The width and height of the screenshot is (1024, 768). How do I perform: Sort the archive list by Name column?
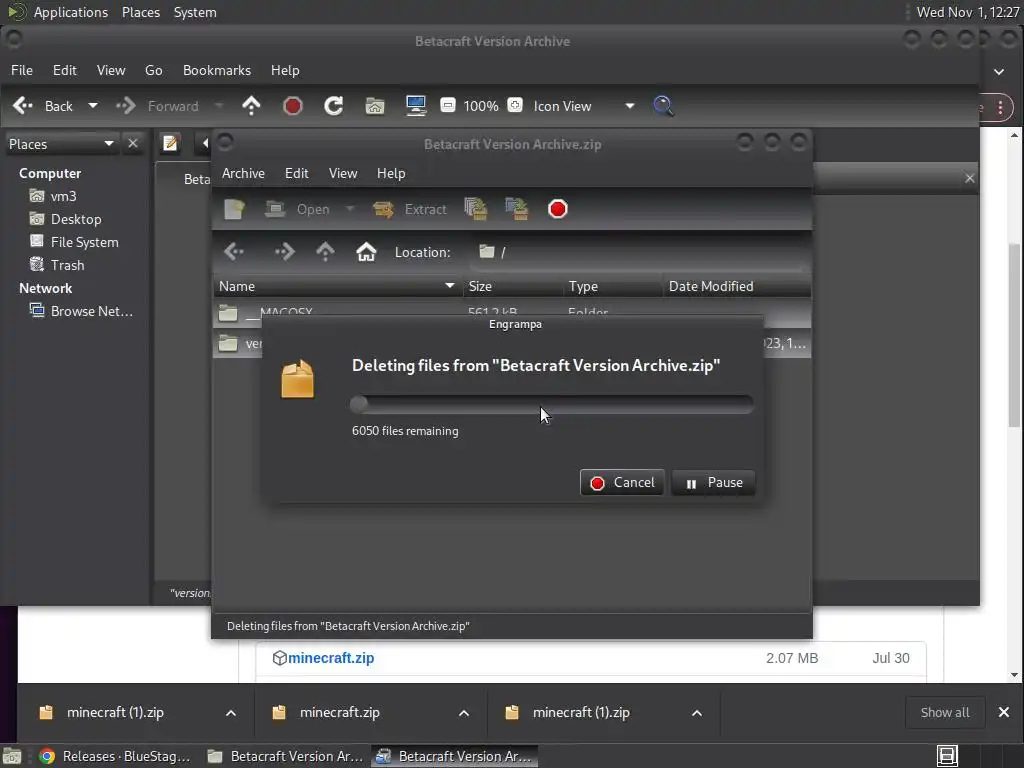[337, 286]
